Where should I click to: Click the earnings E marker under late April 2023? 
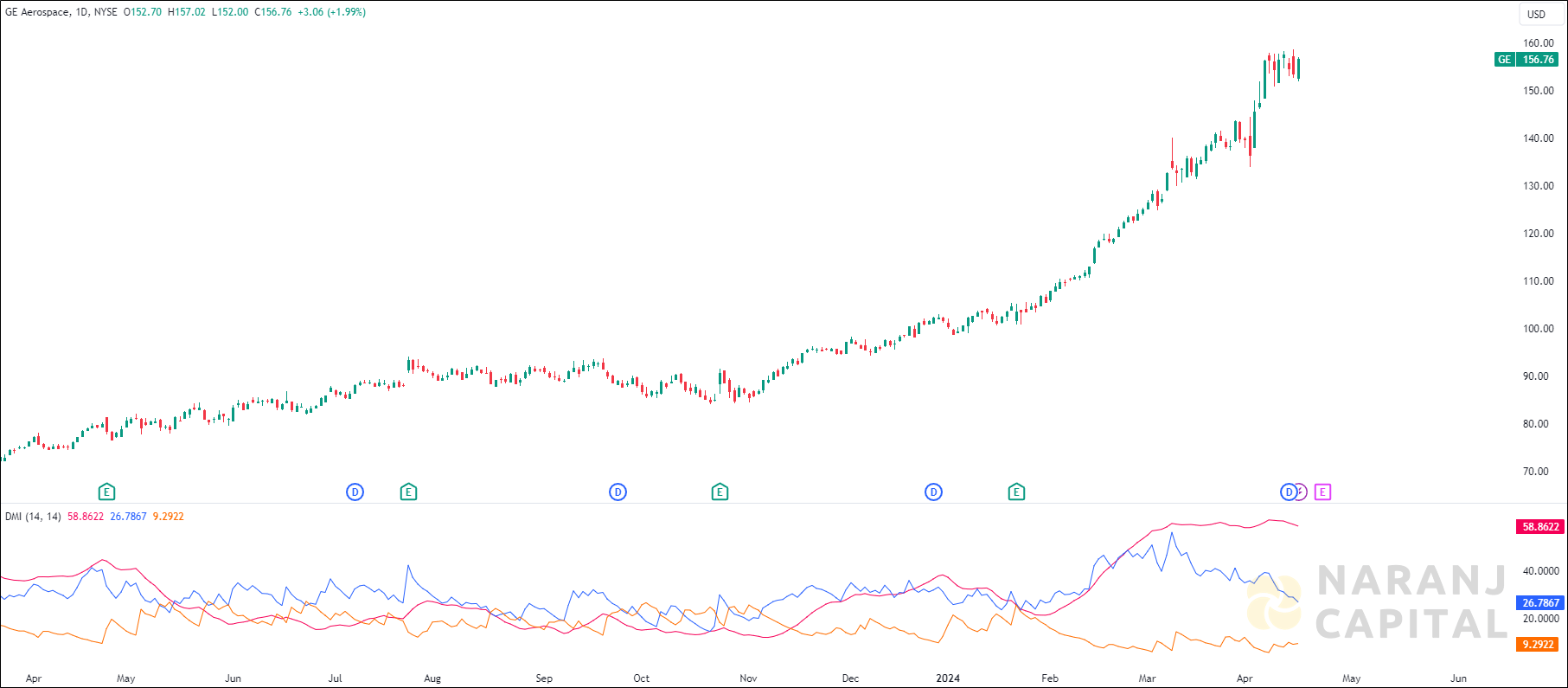(106, 492)
